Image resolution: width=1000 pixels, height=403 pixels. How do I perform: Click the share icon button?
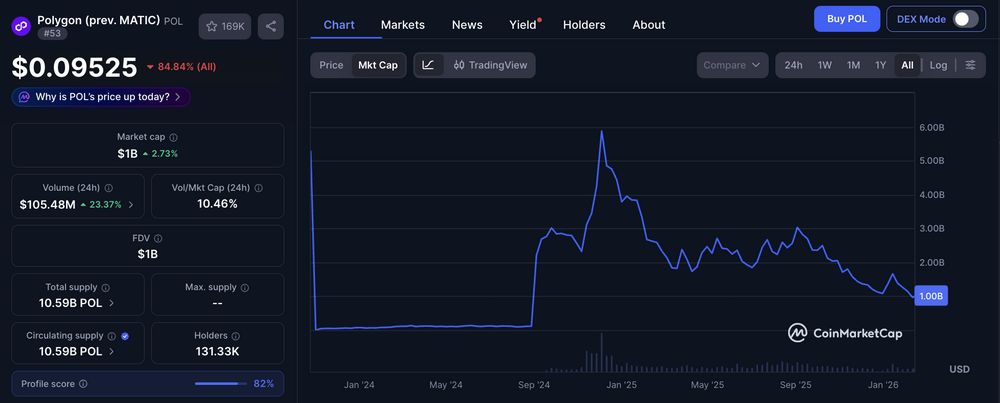coord(271,26)
